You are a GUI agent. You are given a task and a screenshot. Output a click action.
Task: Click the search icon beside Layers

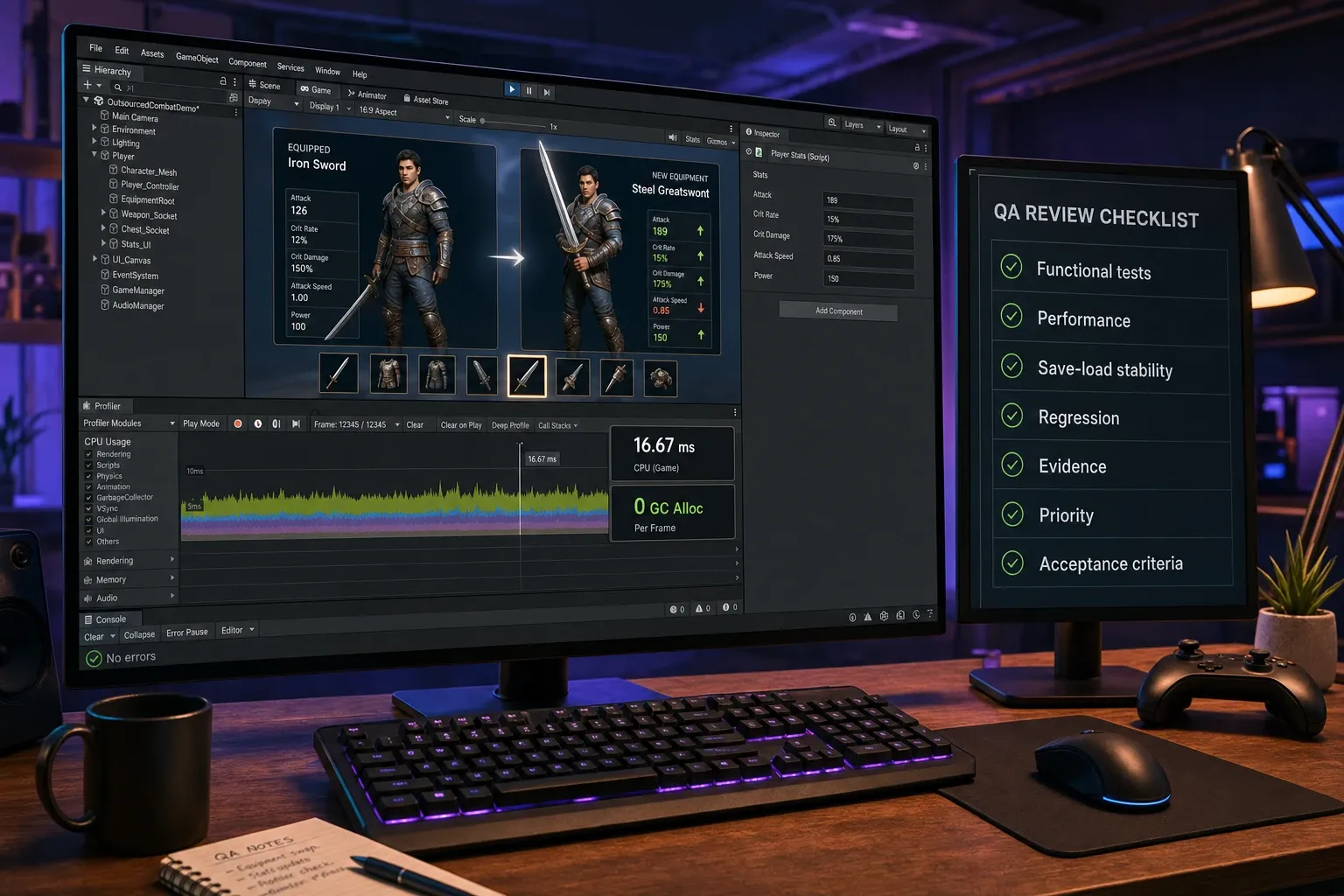click(832, 123)
